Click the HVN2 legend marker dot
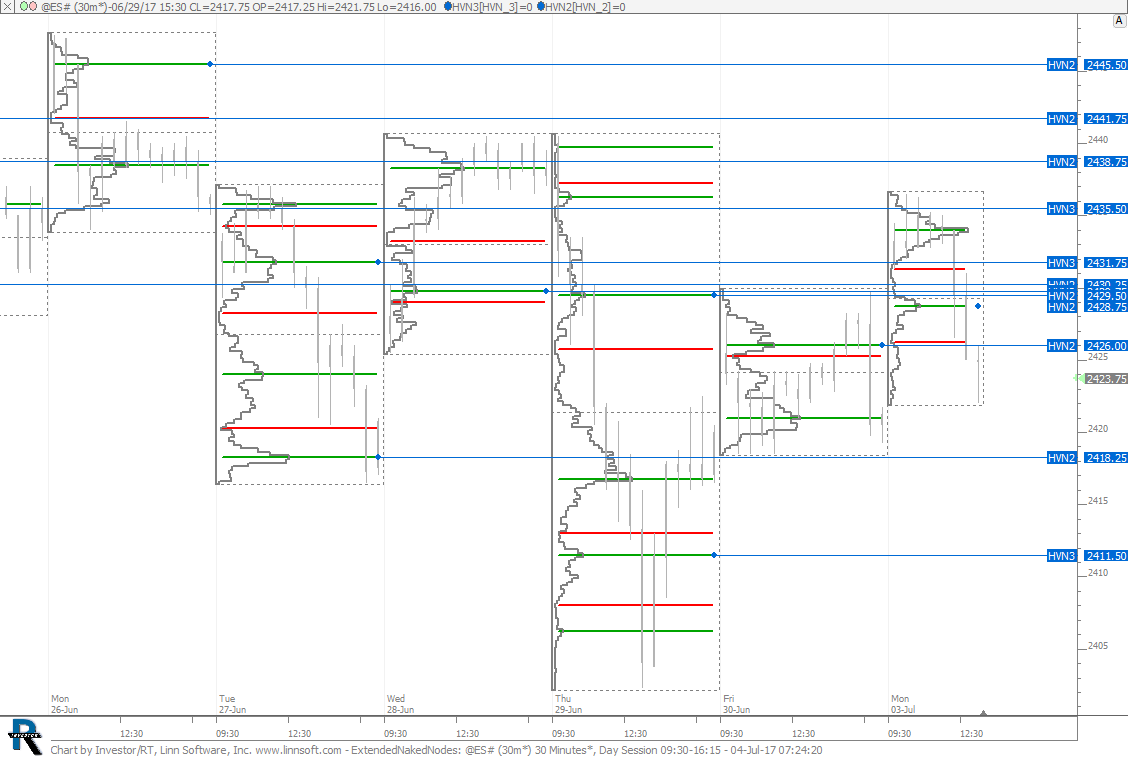 (541, 6)
